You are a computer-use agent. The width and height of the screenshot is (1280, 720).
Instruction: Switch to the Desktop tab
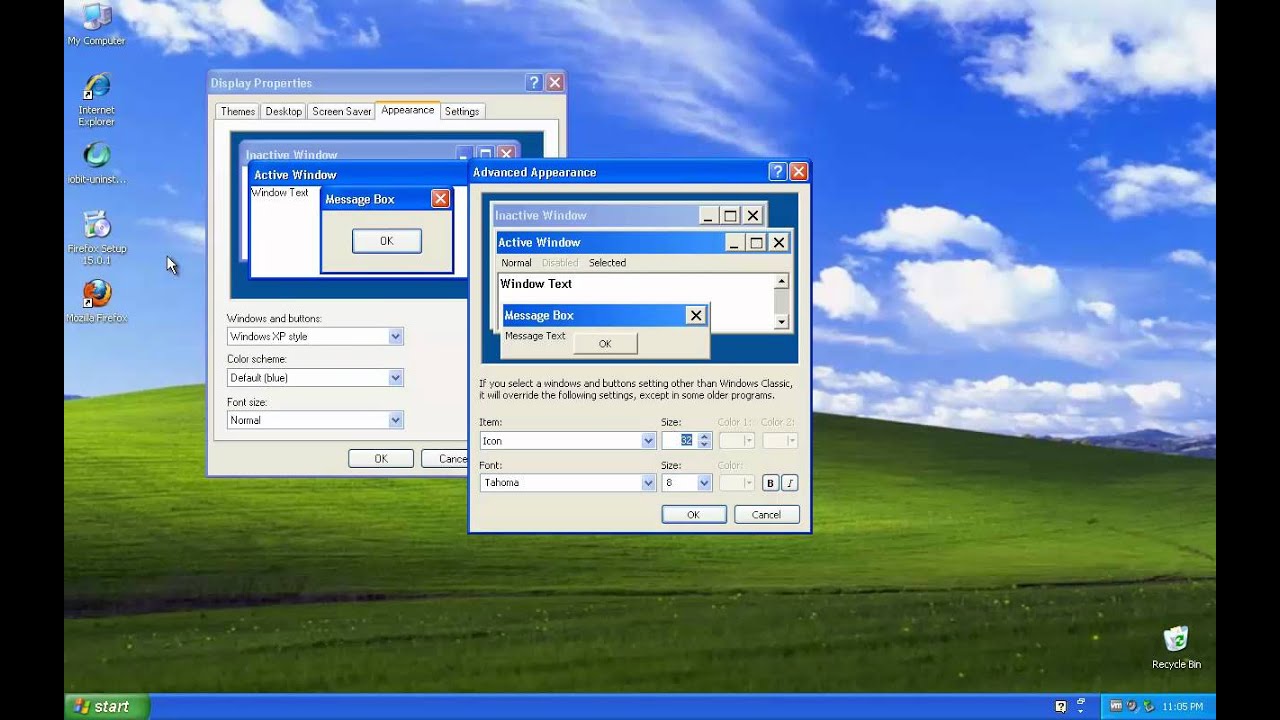point(284,112)
